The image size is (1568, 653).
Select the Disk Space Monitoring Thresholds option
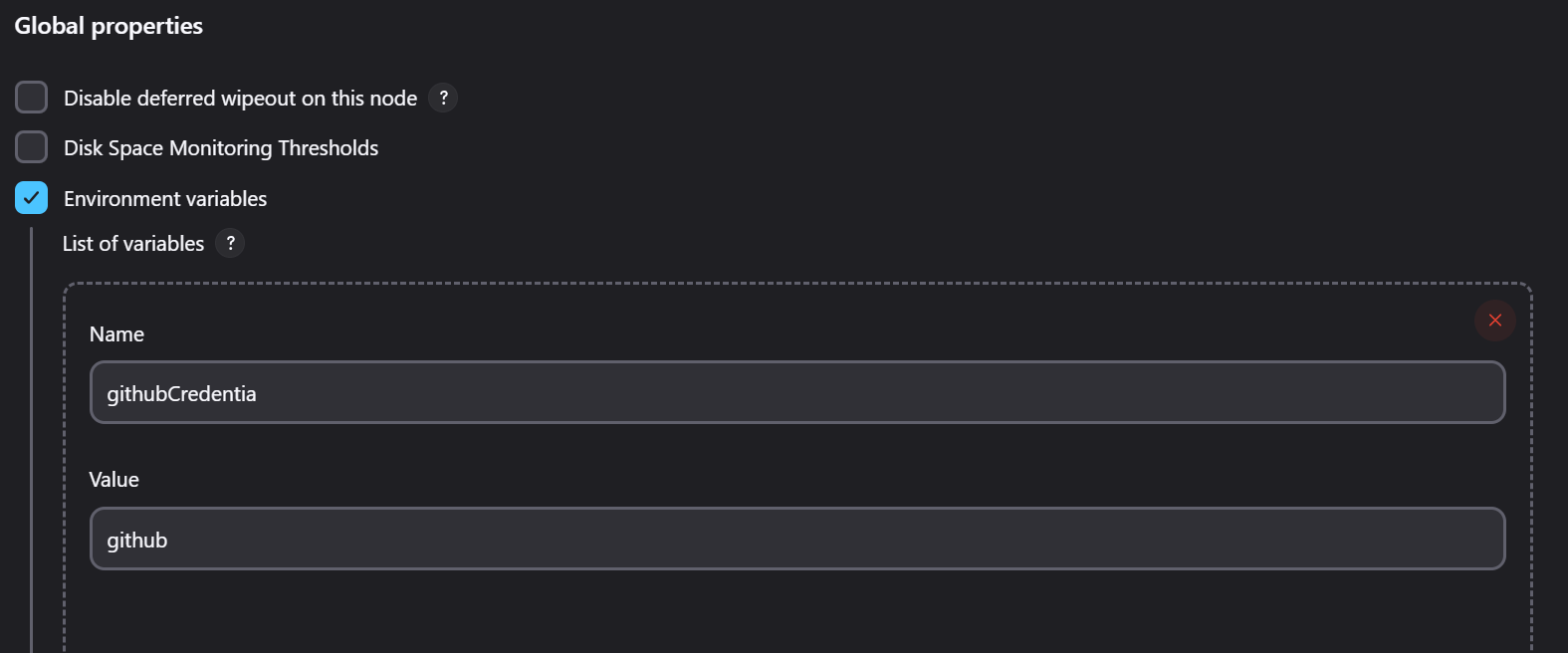tap(31, 146)
